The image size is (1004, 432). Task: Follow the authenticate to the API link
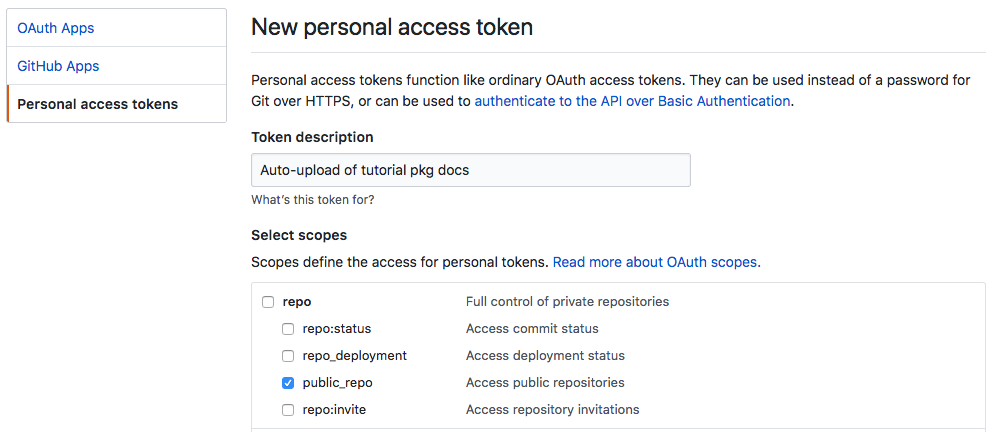point(632,101)
